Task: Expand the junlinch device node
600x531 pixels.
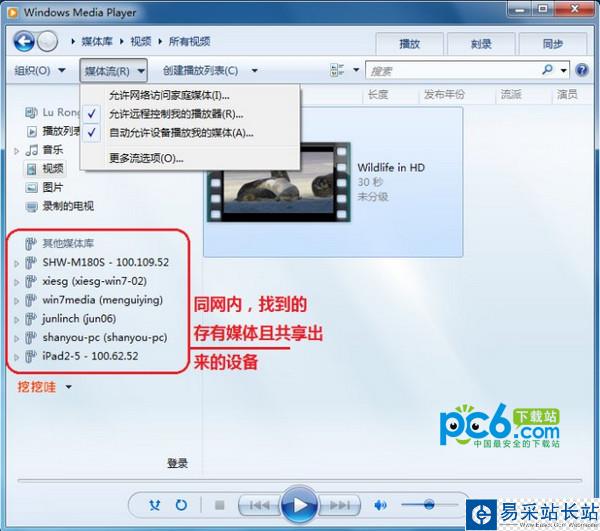Action: pyautogui.click(x=16, y=320)
